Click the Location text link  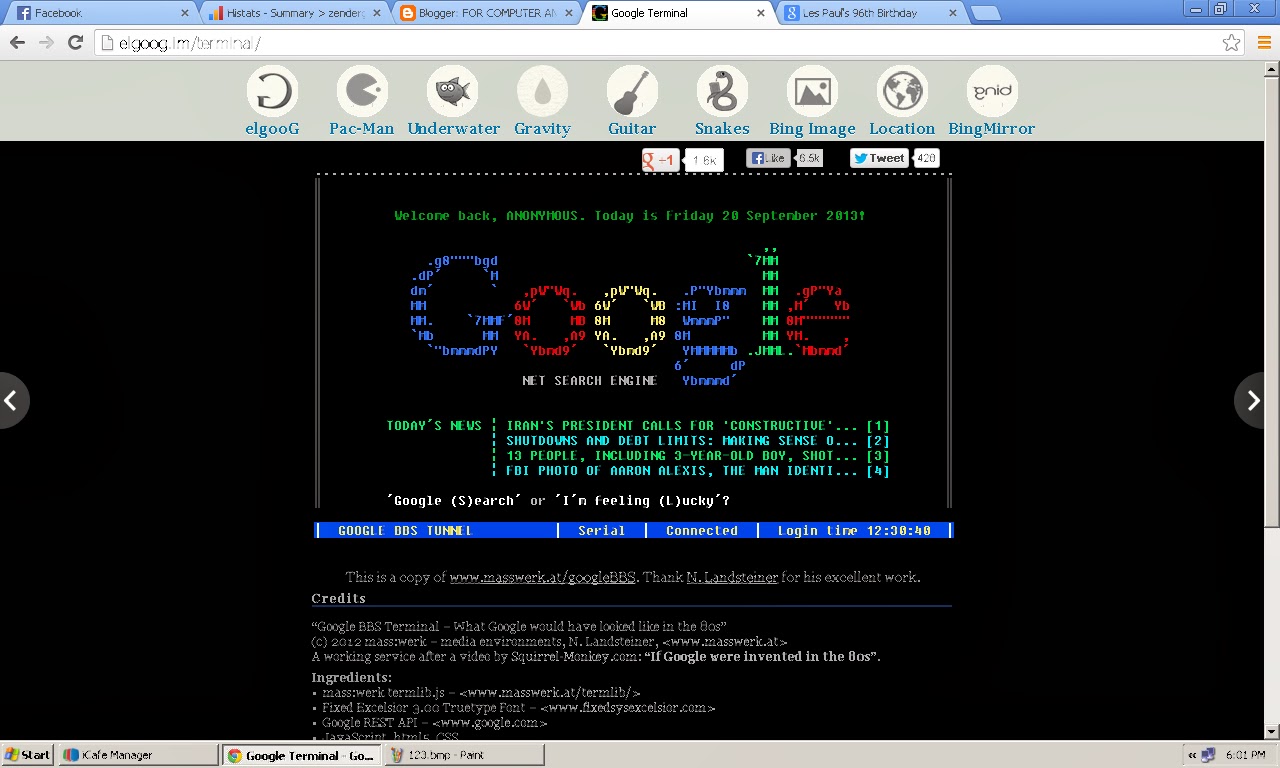click(902, 129)
